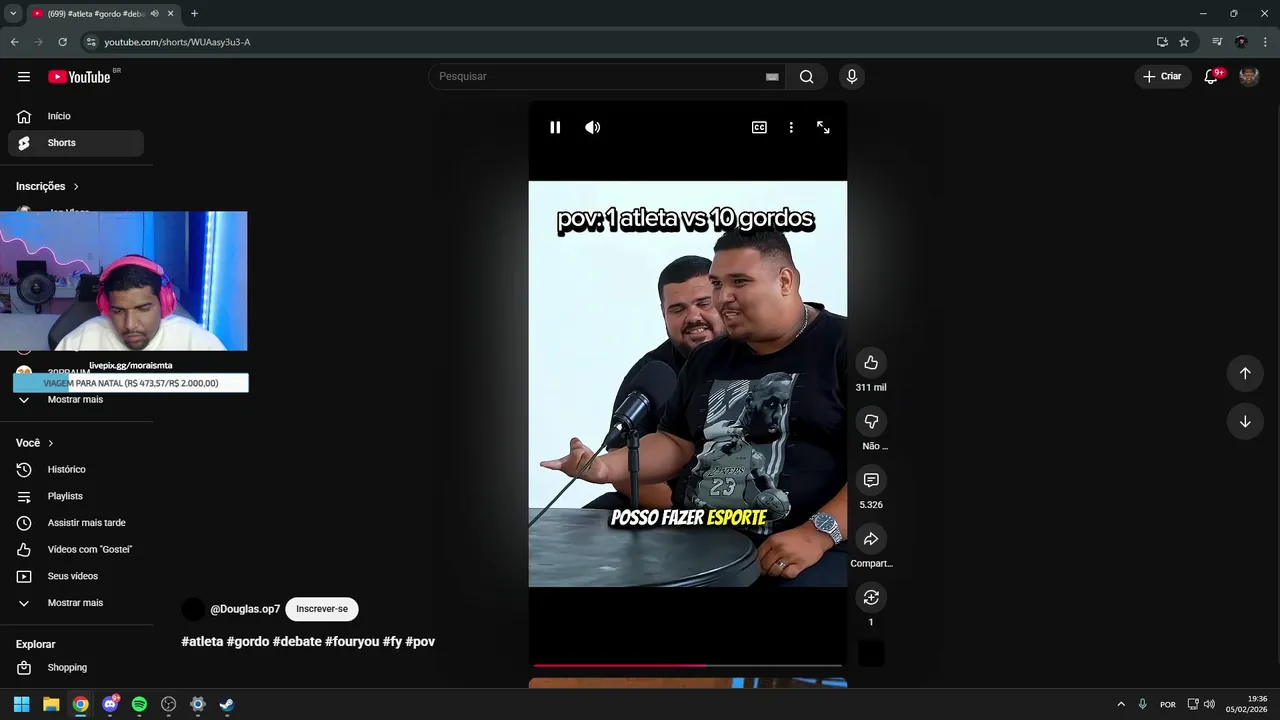Open Histórico in the sidebar
The width and height of the screenshot is (1280, 720).
click(x=76, y=469)
